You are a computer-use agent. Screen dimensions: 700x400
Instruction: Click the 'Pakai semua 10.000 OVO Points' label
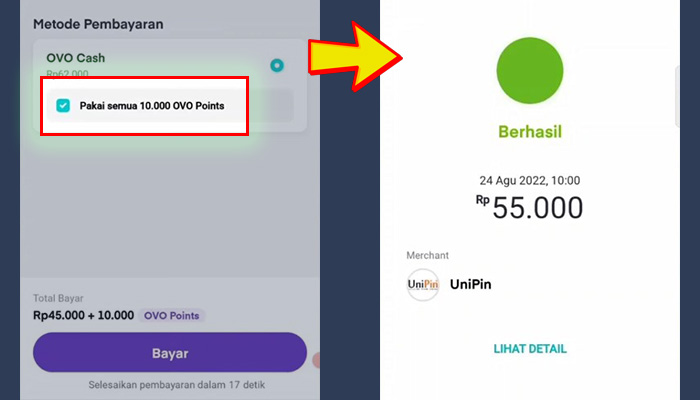(x=152, y=106)
